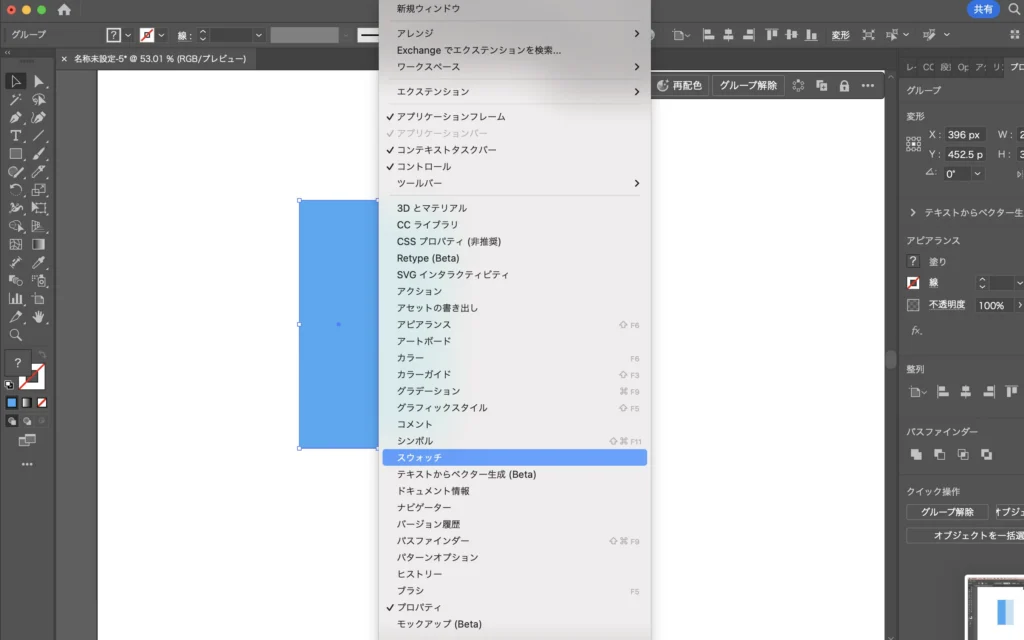
Task: Click the 共有 share button
Action: click(x=983, y=9)
